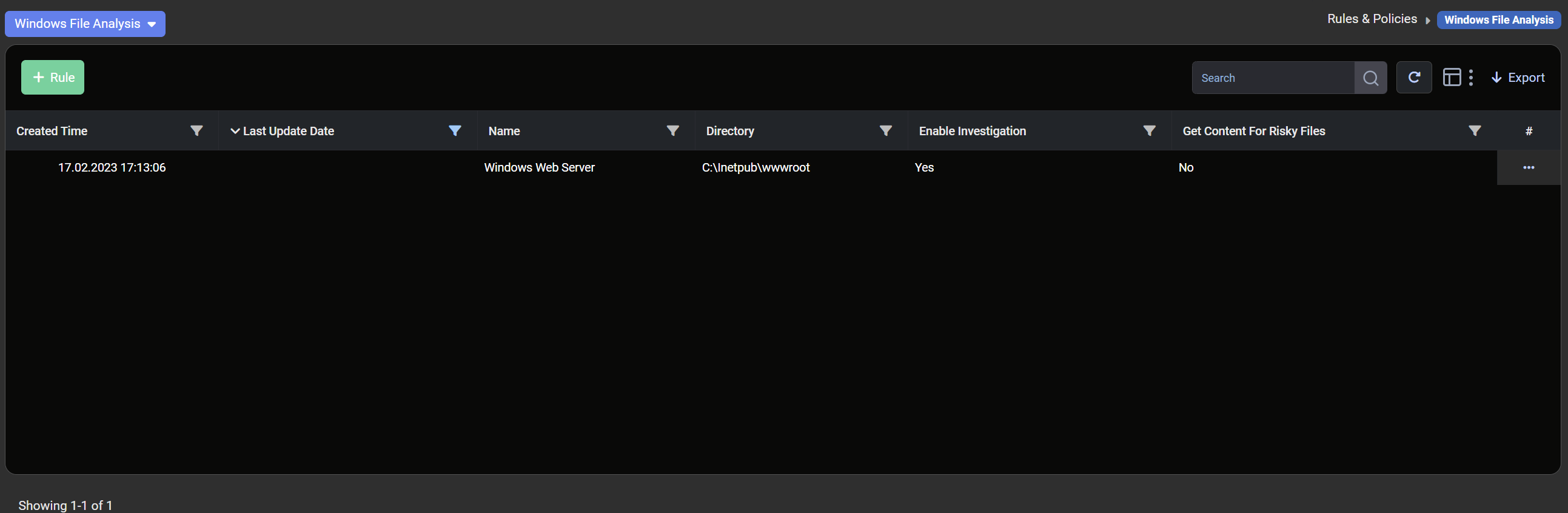Go to Rules & Policies breadcrumb
The image size is (1568, 513).
coord(1372,19)
